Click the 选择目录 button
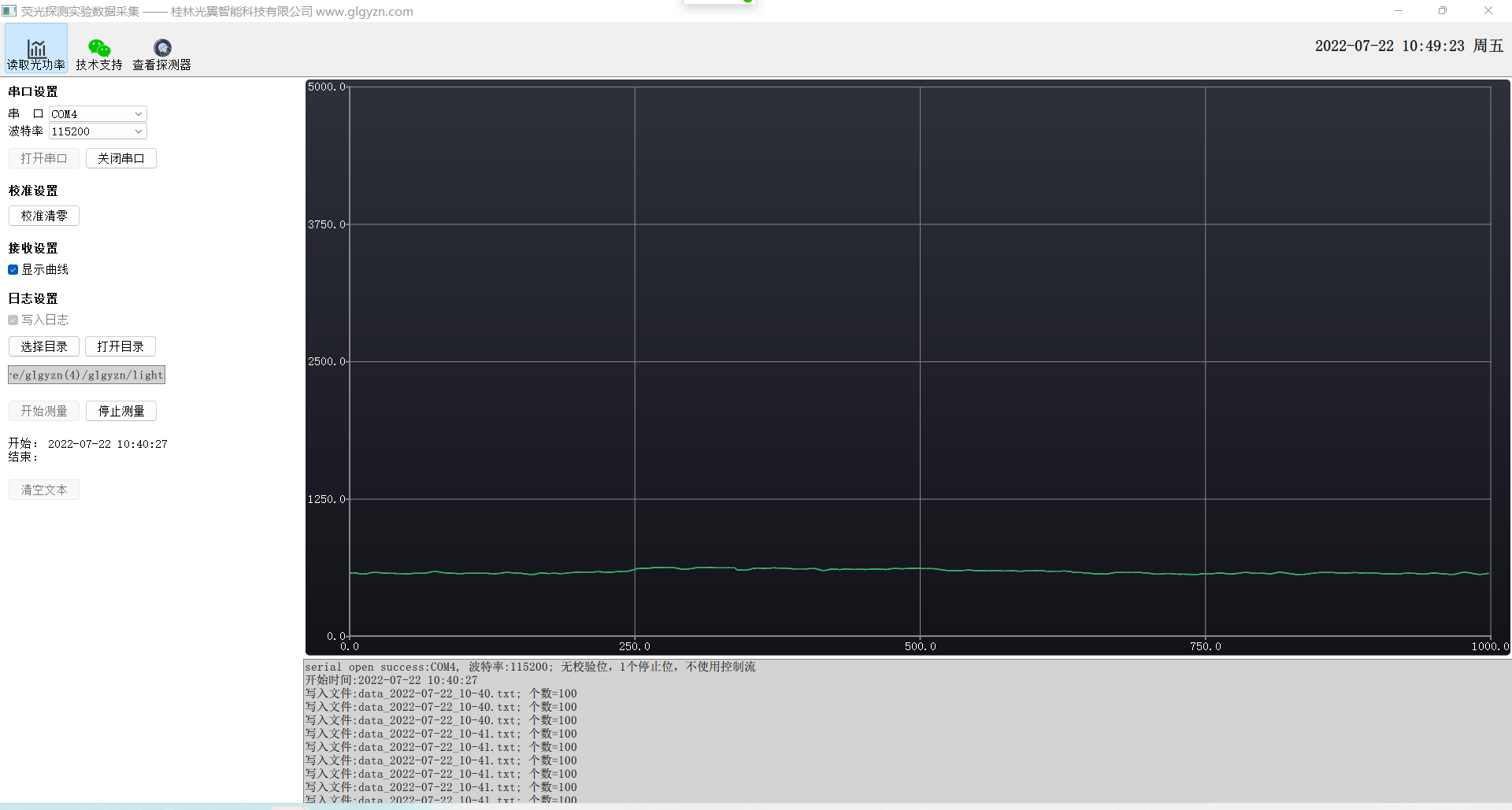This screenshot has width=1512, height=810. [44, 346]
